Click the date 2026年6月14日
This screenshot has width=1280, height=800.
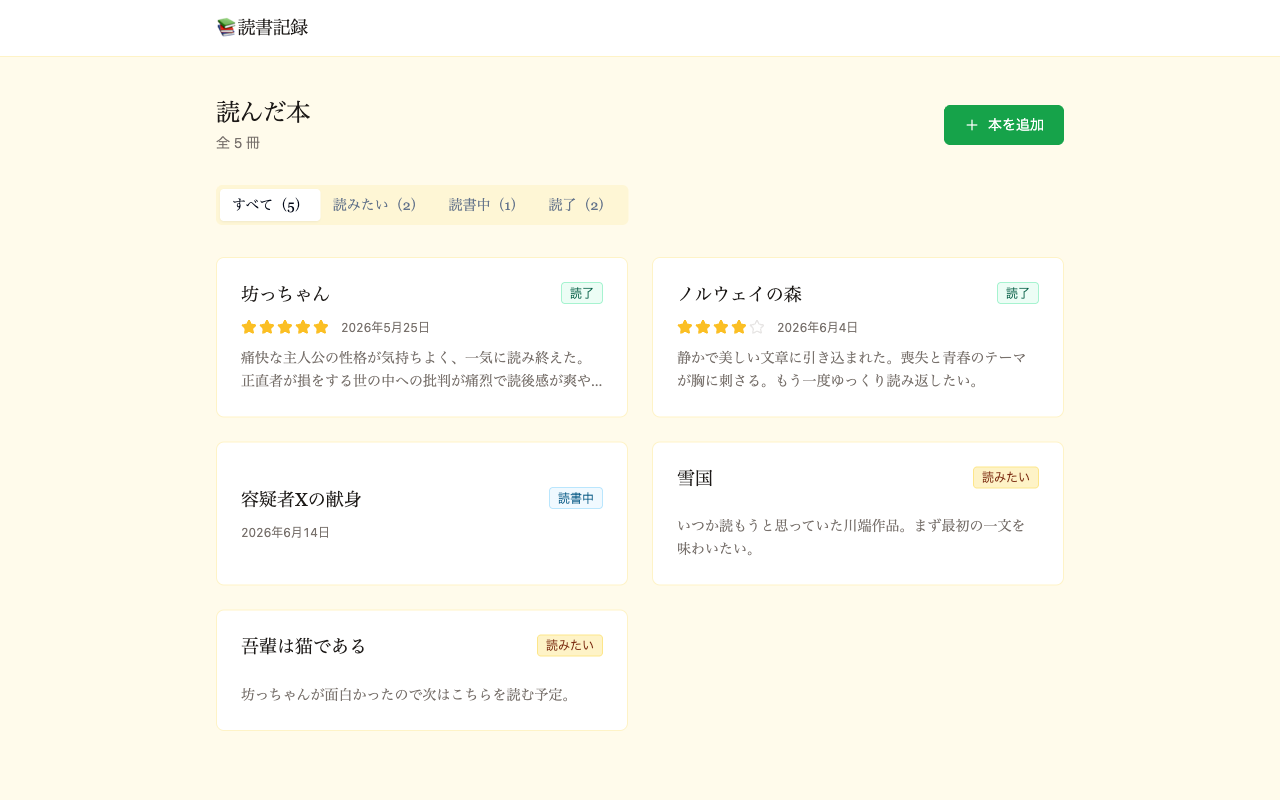(x=285, y=532)
